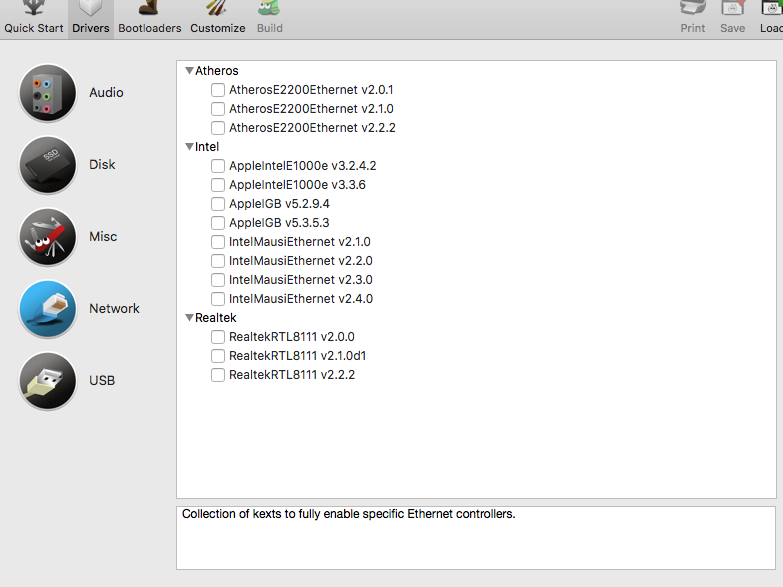Select the 'AppleIntelE1000e v3.3.6' text

(297, 185)
